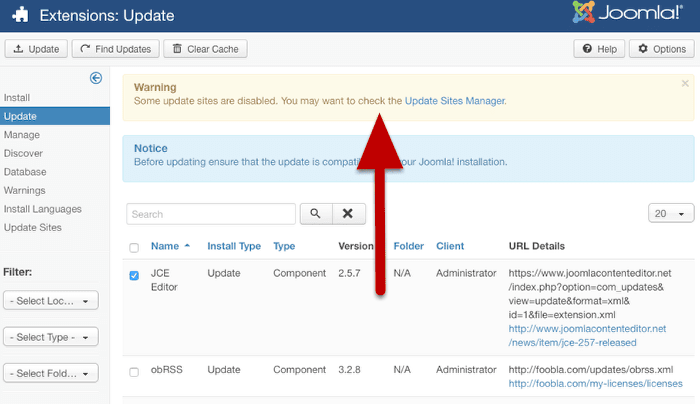
Task: Click Clear Cache button
Action: 205,49
